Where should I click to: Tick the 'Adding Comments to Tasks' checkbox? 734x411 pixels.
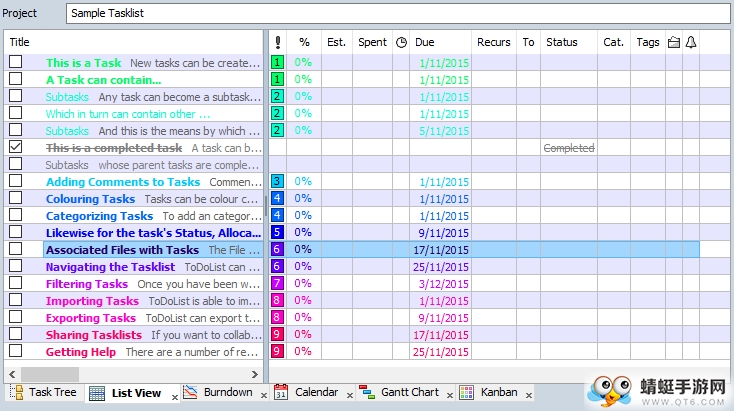click(x=15, y=181)
